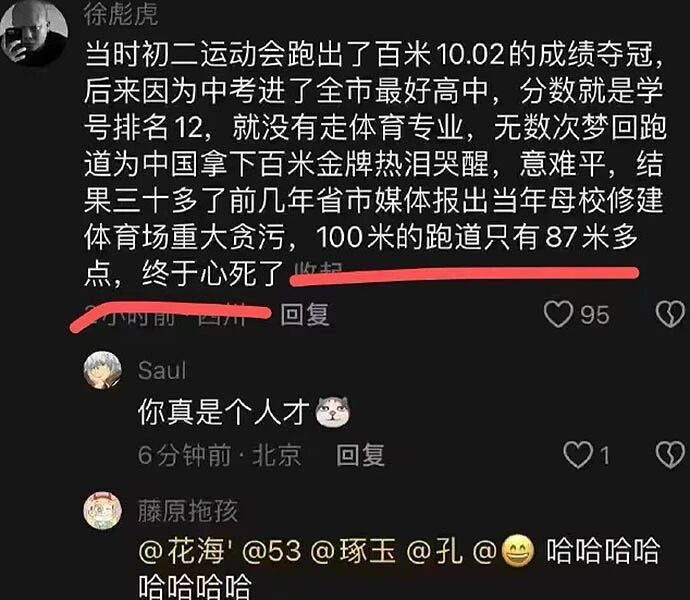Like the 徐彪虎 comment with 95 likes
The width and height of the screenshot is (690, 600).
click(x=558, y=314)
